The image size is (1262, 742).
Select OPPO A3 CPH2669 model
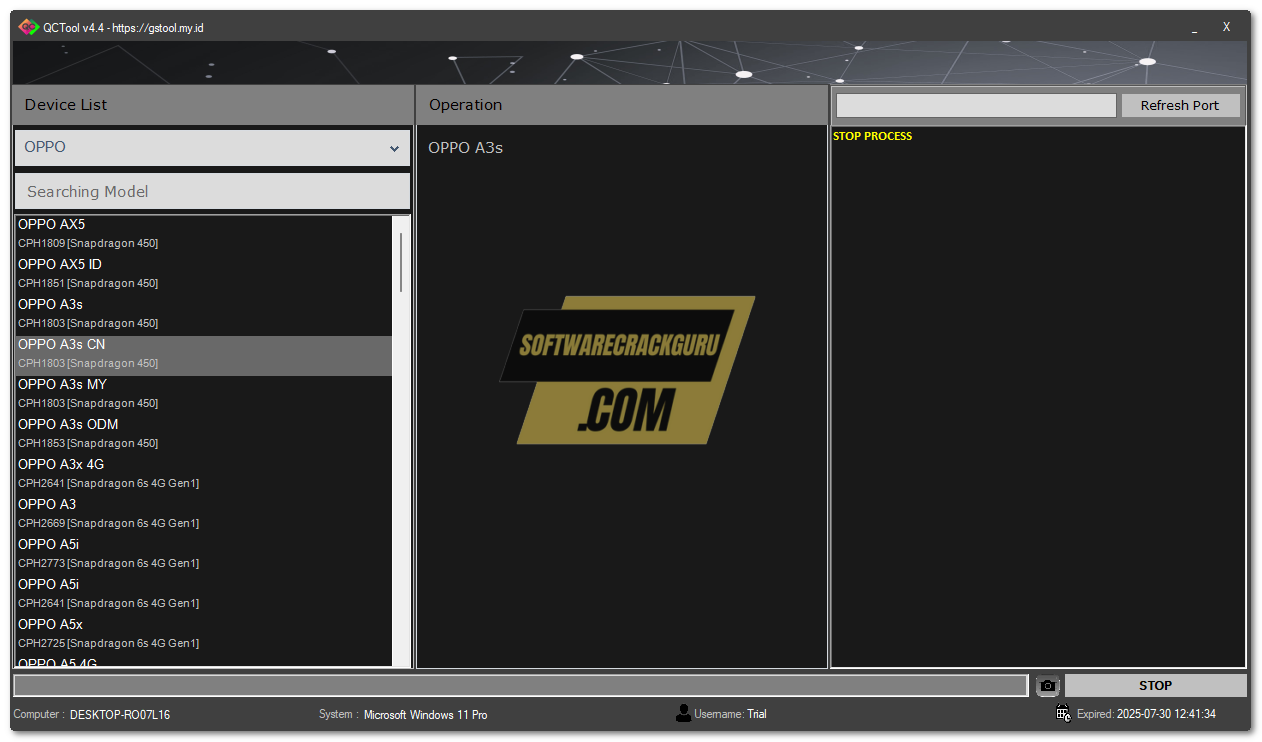[x=203, y=514]
